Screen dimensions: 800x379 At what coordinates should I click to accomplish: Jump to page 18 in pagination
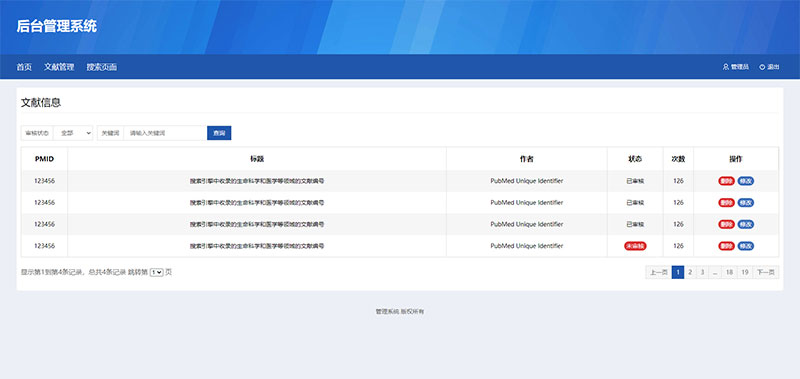[730, 272]
